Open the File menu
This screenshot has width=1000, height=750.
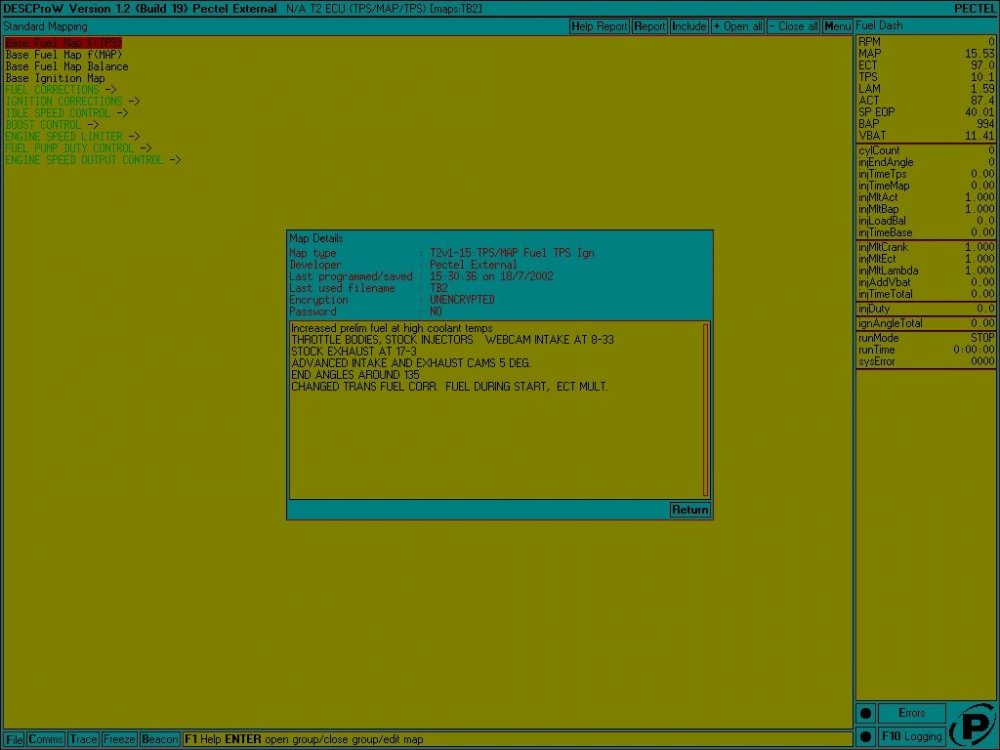coord(14,739)
